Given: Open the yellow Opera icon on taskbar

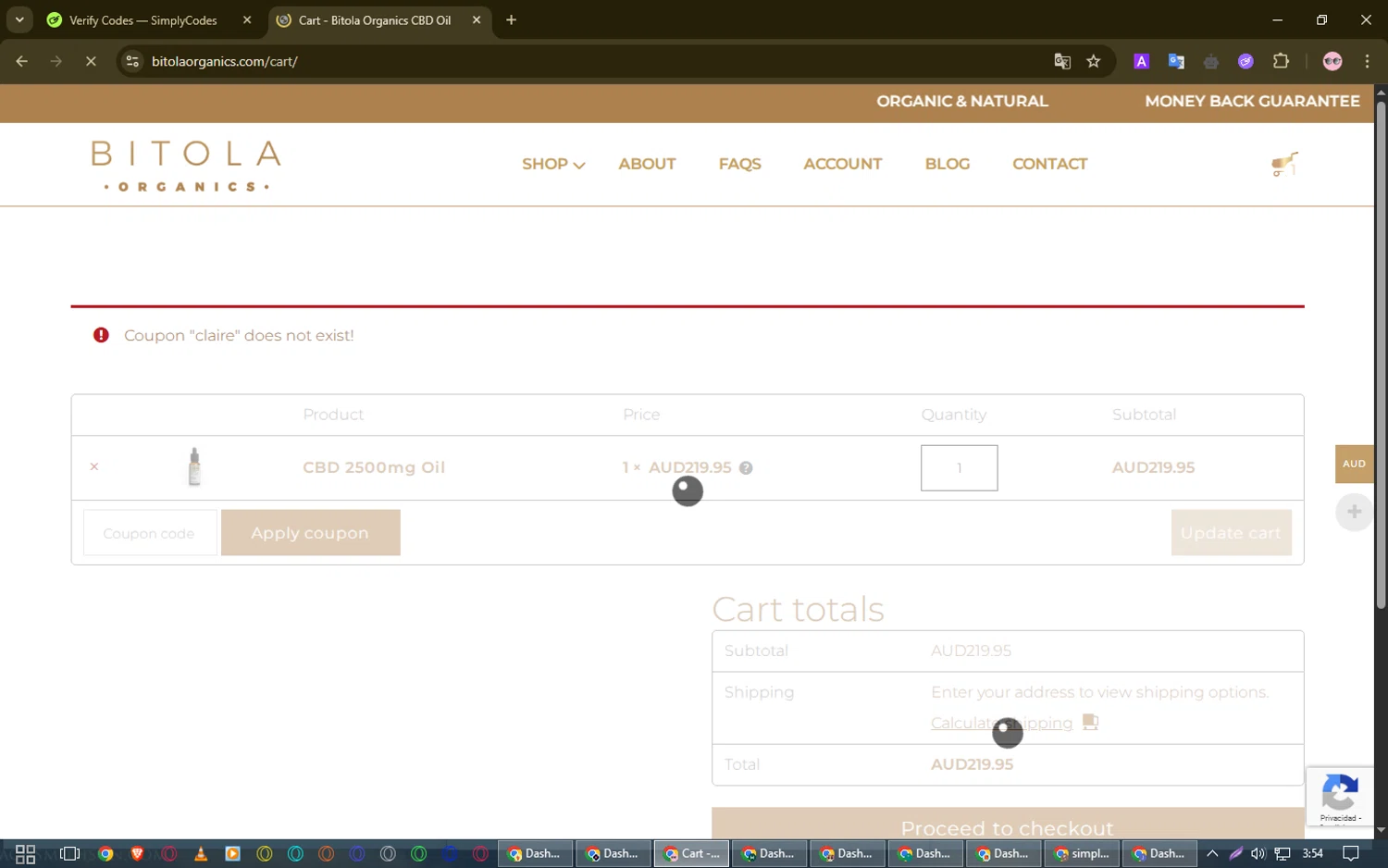Looking at the screenshot, I should 265,853.
